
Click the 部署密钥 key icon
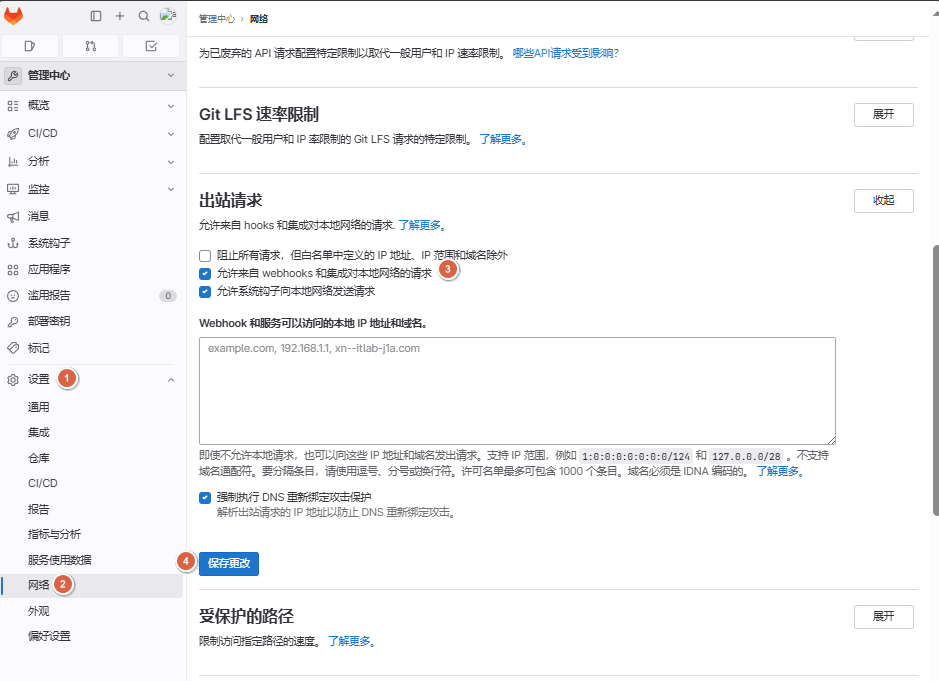coord(13,322)
